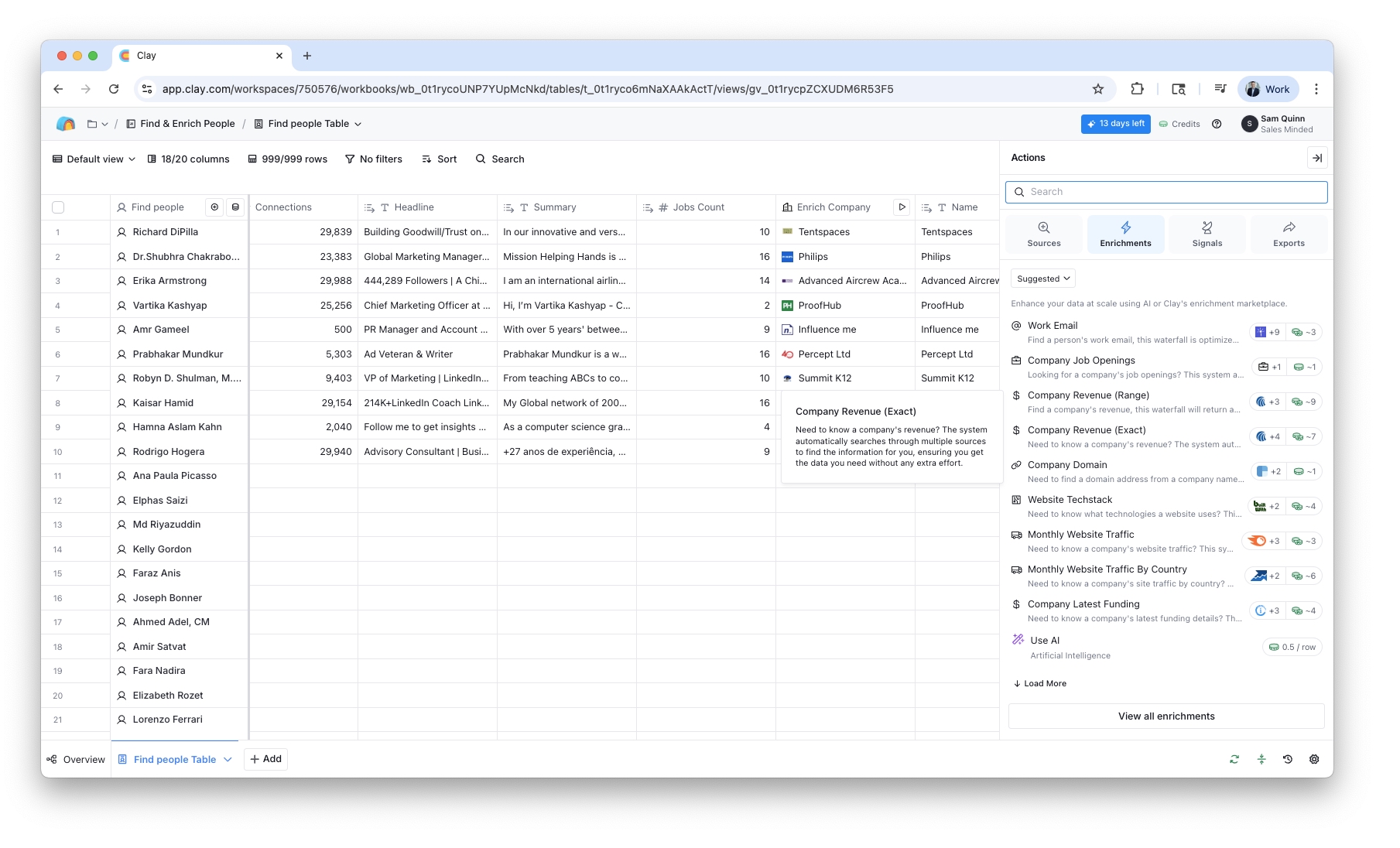
Task: Click the Headline column header
Action: [x=427, y=207]
